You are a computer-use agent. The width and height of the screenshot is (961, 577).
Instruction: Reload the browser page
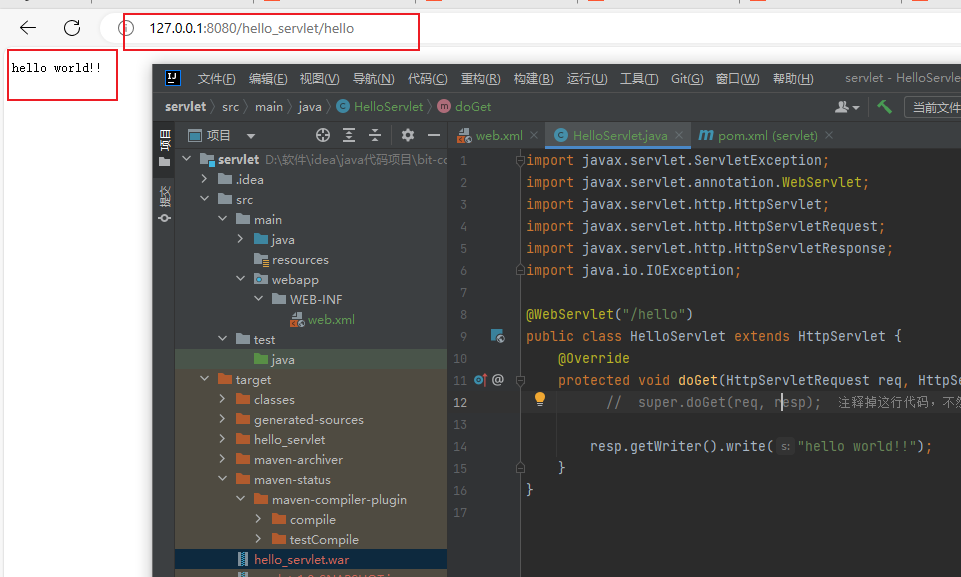pos(72,28)
